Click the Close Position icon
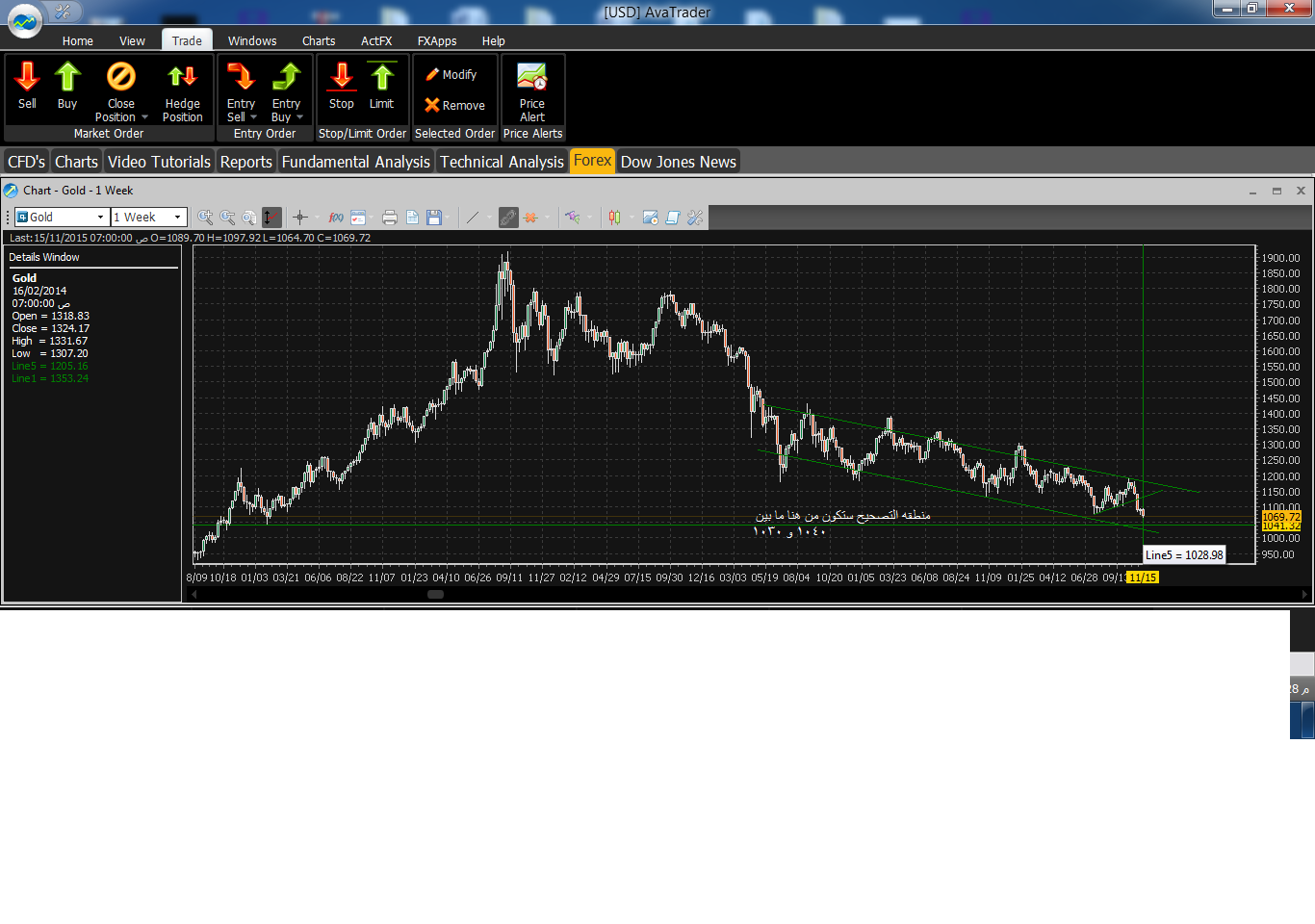This screenshot has width=1315, height=924. [x=121, y=76]
